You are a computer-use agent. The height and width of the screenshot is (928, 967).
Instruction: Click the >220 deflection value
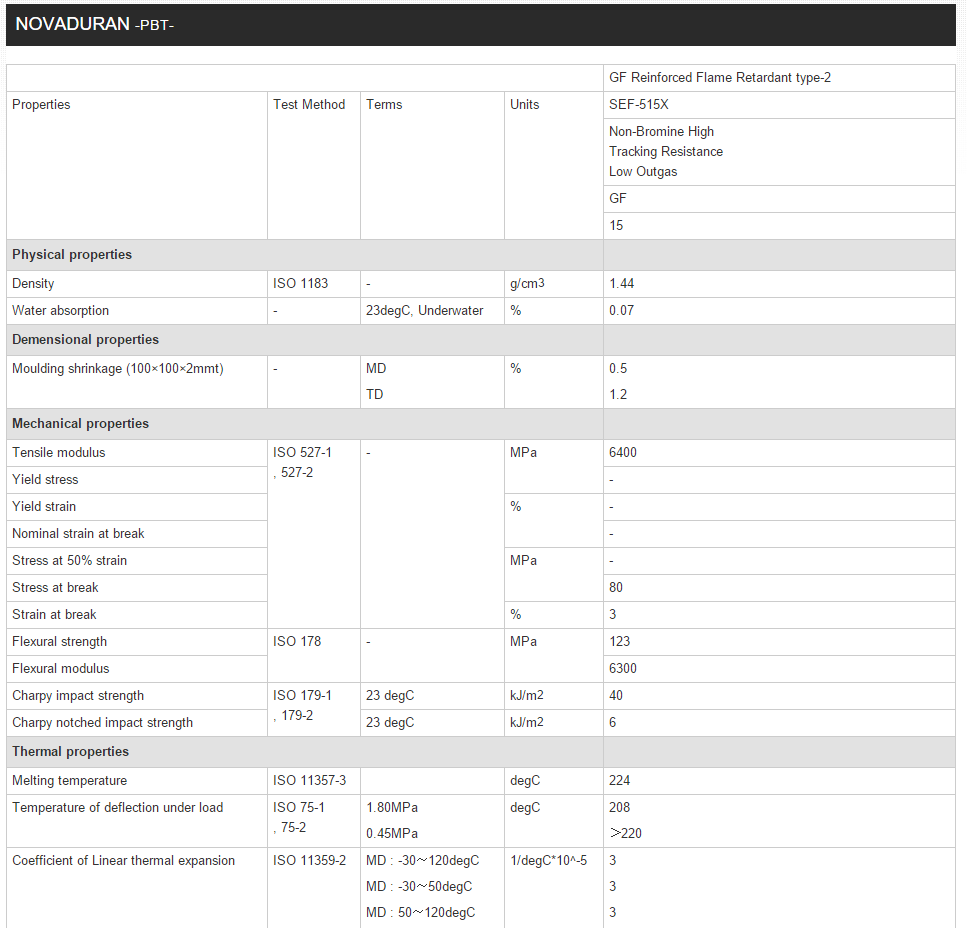point(625,834)
